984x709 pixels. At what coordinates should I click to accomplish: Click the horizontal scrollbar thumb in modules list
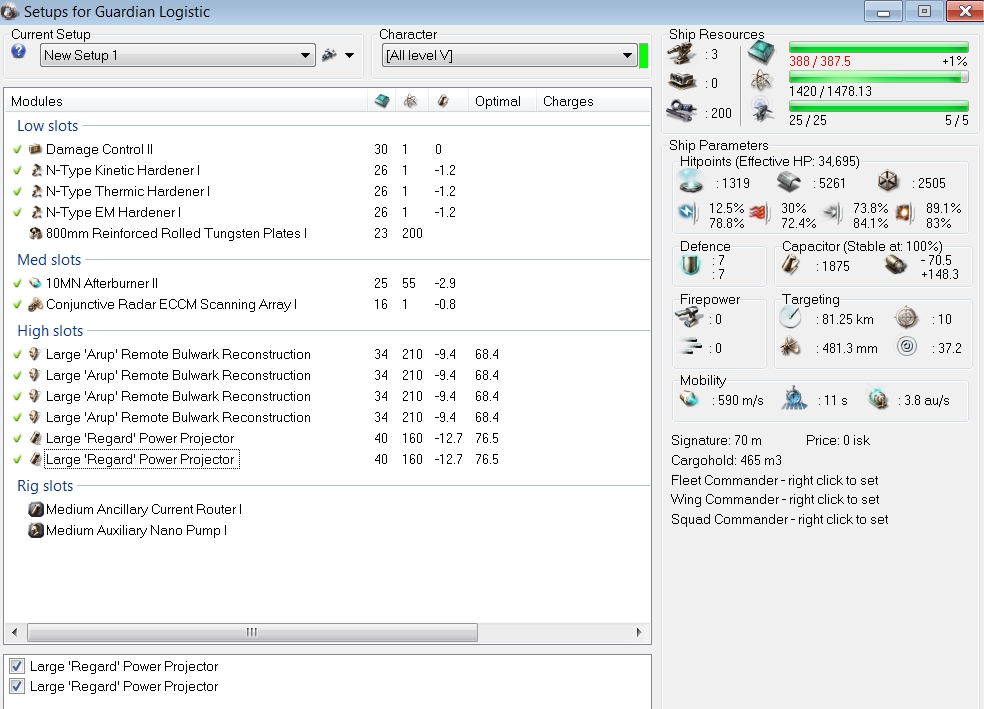(252, 632)
